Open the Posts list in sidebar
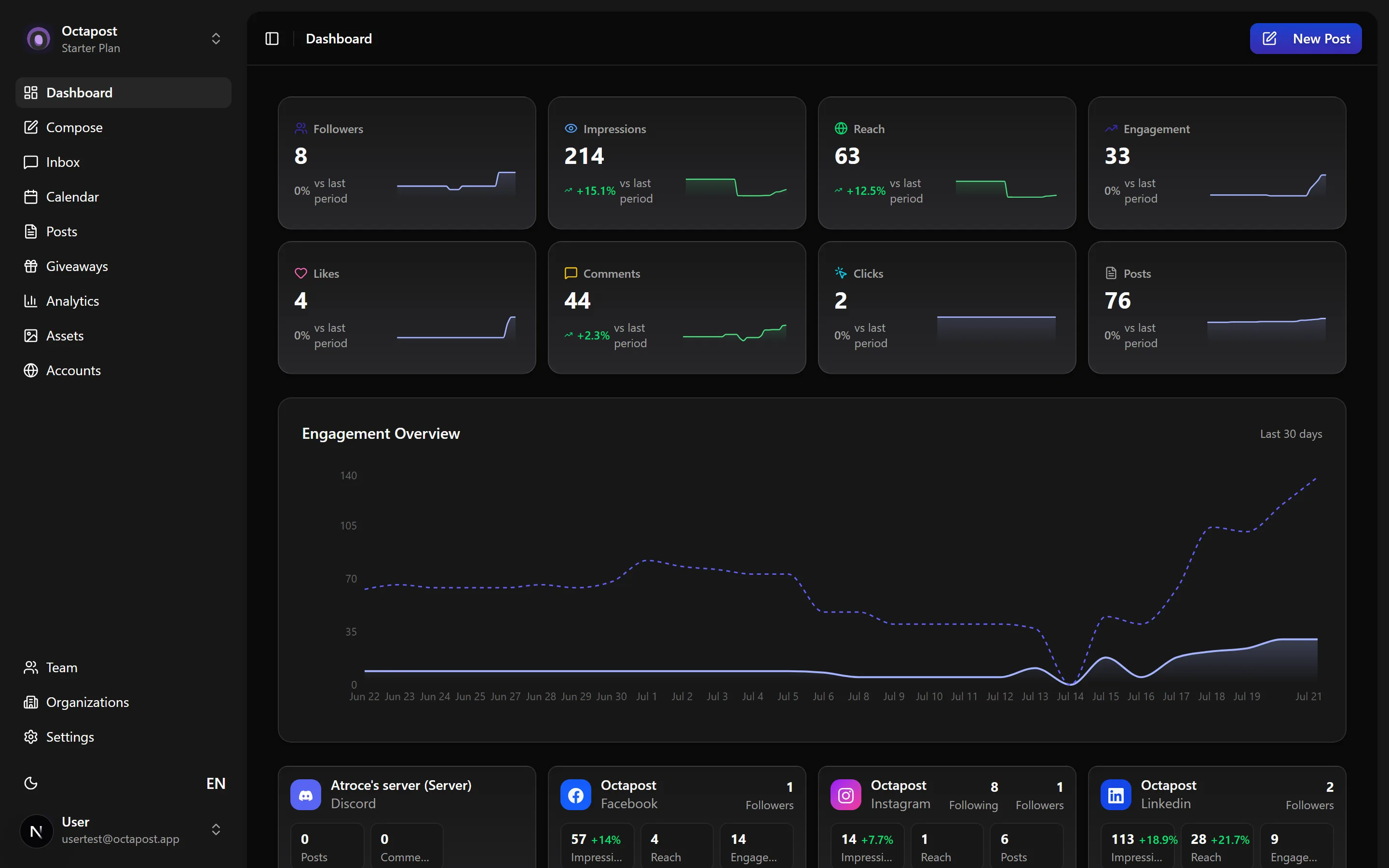 (123, 231)
